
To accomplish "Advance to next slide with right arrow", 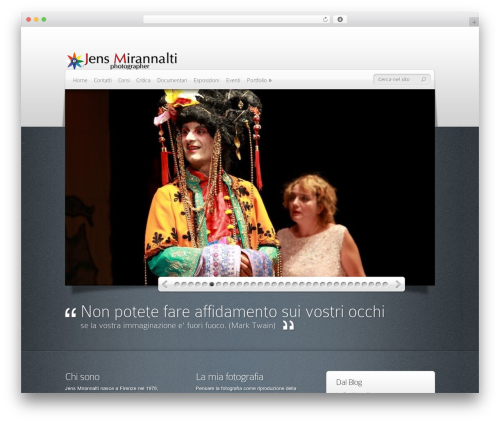I will (x=398, y=284).
